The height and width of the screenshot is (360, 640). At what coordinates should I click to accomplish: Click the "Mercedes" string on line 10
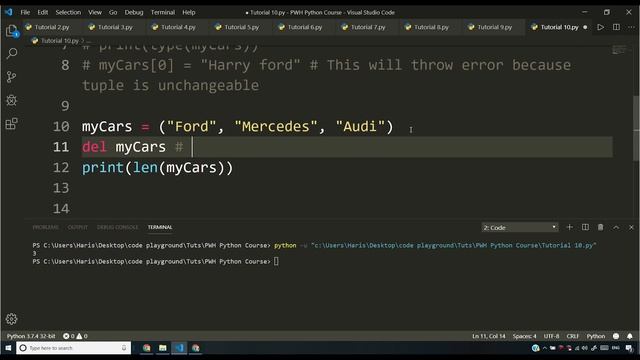[276, 127]
